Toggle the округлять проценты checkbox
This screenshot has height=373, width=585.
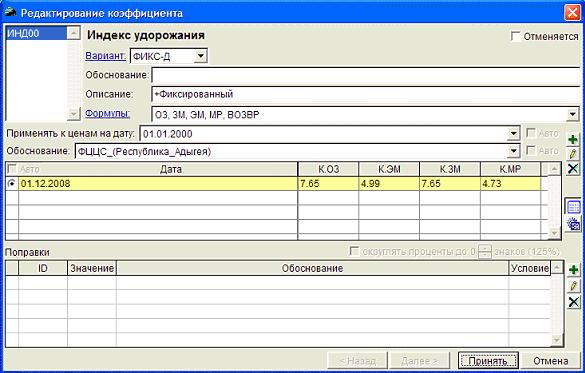tap(354, 251)
